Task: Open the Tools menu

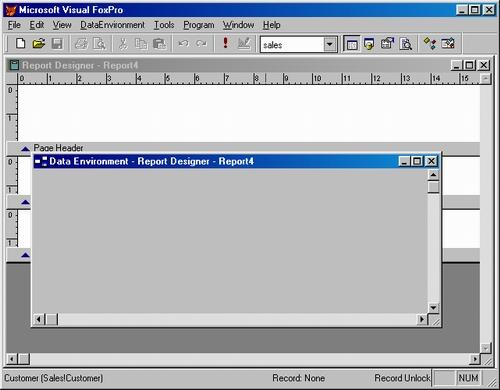Action: (x=164, y=25)
